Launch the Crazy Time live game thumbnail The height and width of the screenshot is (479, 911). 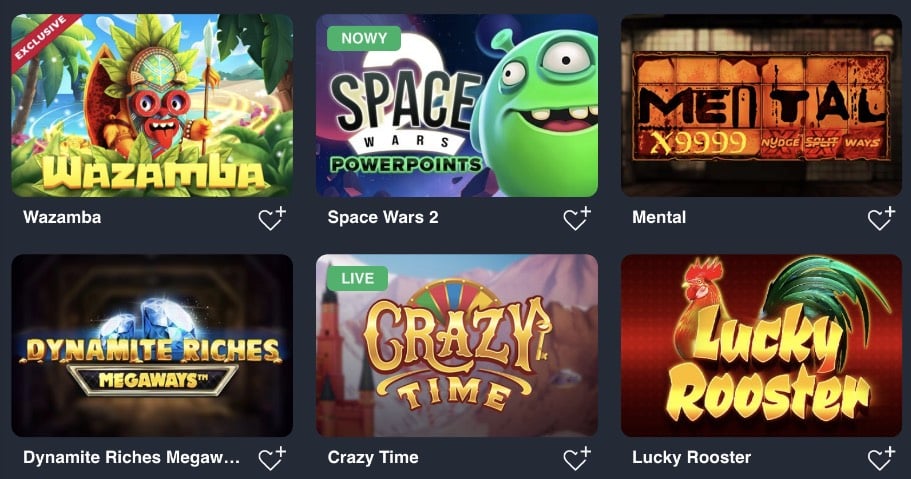(457, 345)
